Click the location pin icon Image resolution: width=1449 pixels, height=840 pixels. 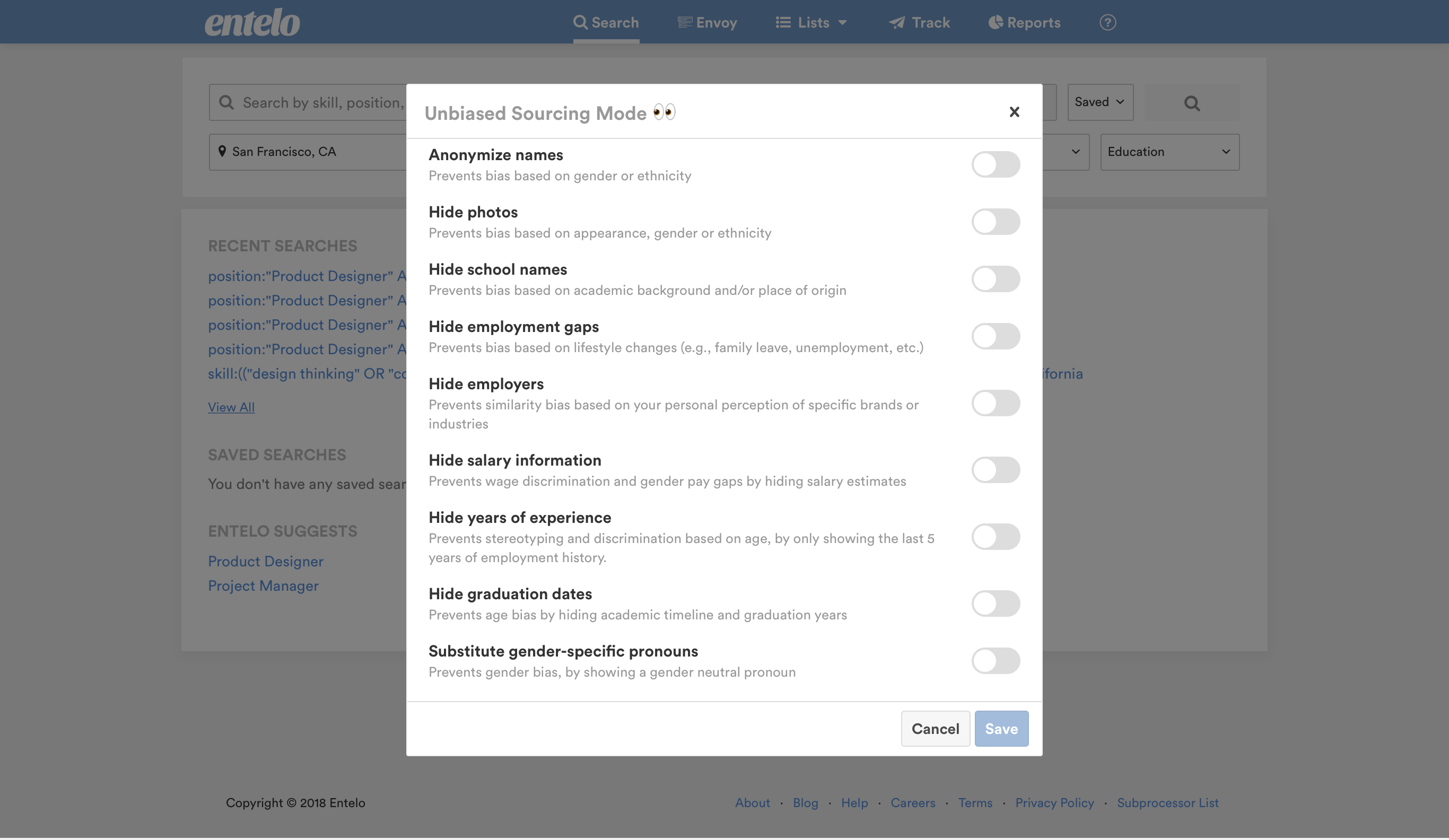click(x=222, y=151)
